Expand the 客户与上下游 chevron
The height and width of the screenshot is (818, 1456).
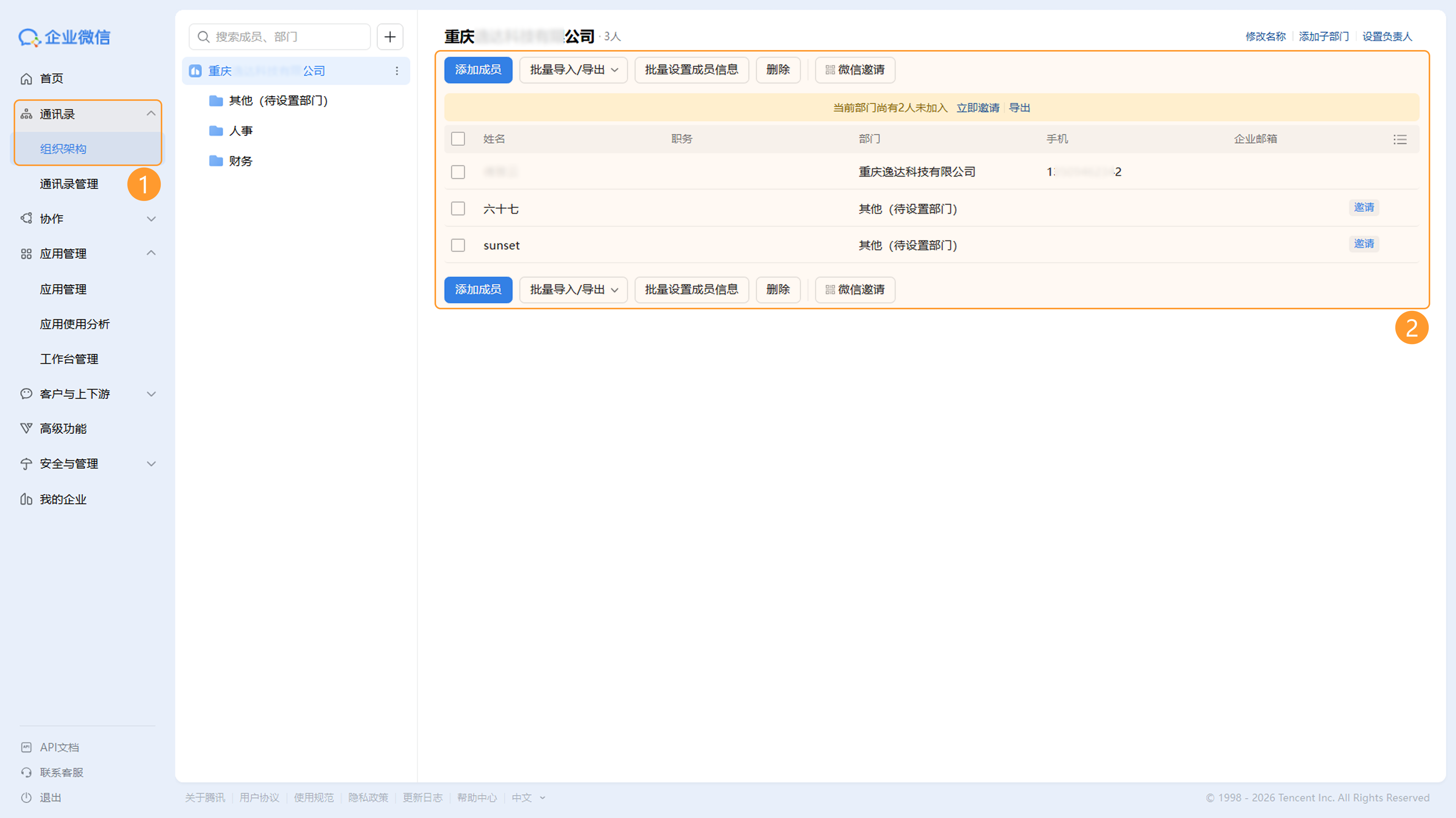tap(151, 394)
